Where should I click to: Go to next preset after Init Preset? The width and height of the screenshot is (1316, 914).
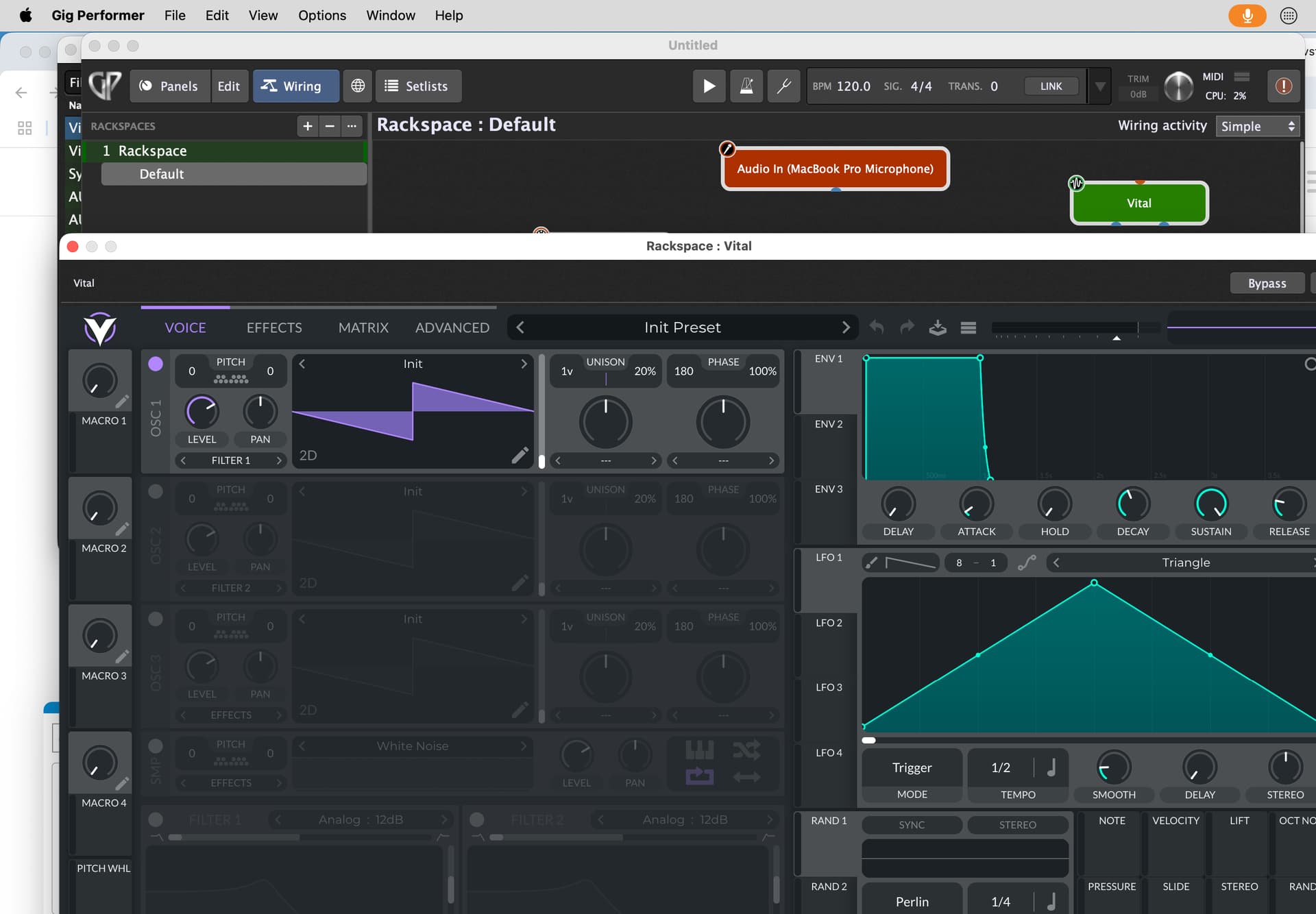pyautogui.click(x=845, y=328)
